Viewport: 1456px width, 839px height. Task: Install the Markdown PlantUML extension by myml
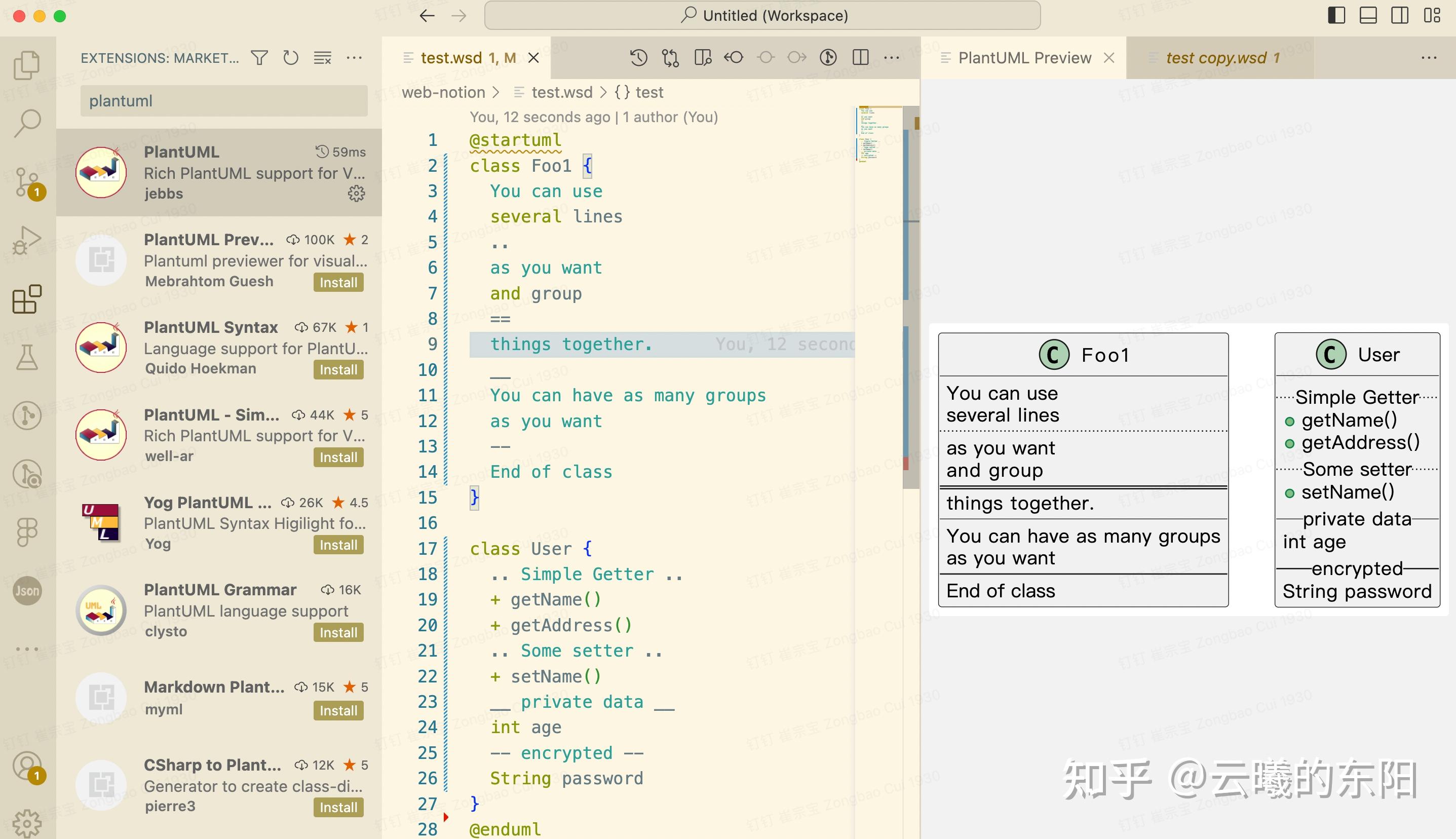pyautogui.click(x=338, y=710)
